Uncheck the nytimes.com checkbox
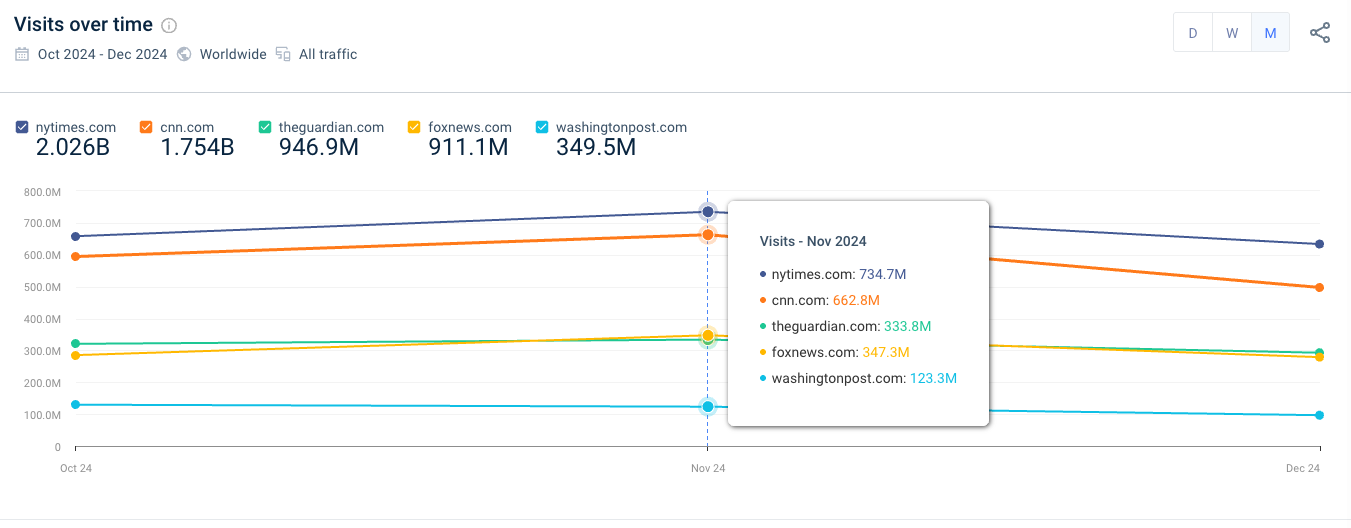 (x=22, y=127)
